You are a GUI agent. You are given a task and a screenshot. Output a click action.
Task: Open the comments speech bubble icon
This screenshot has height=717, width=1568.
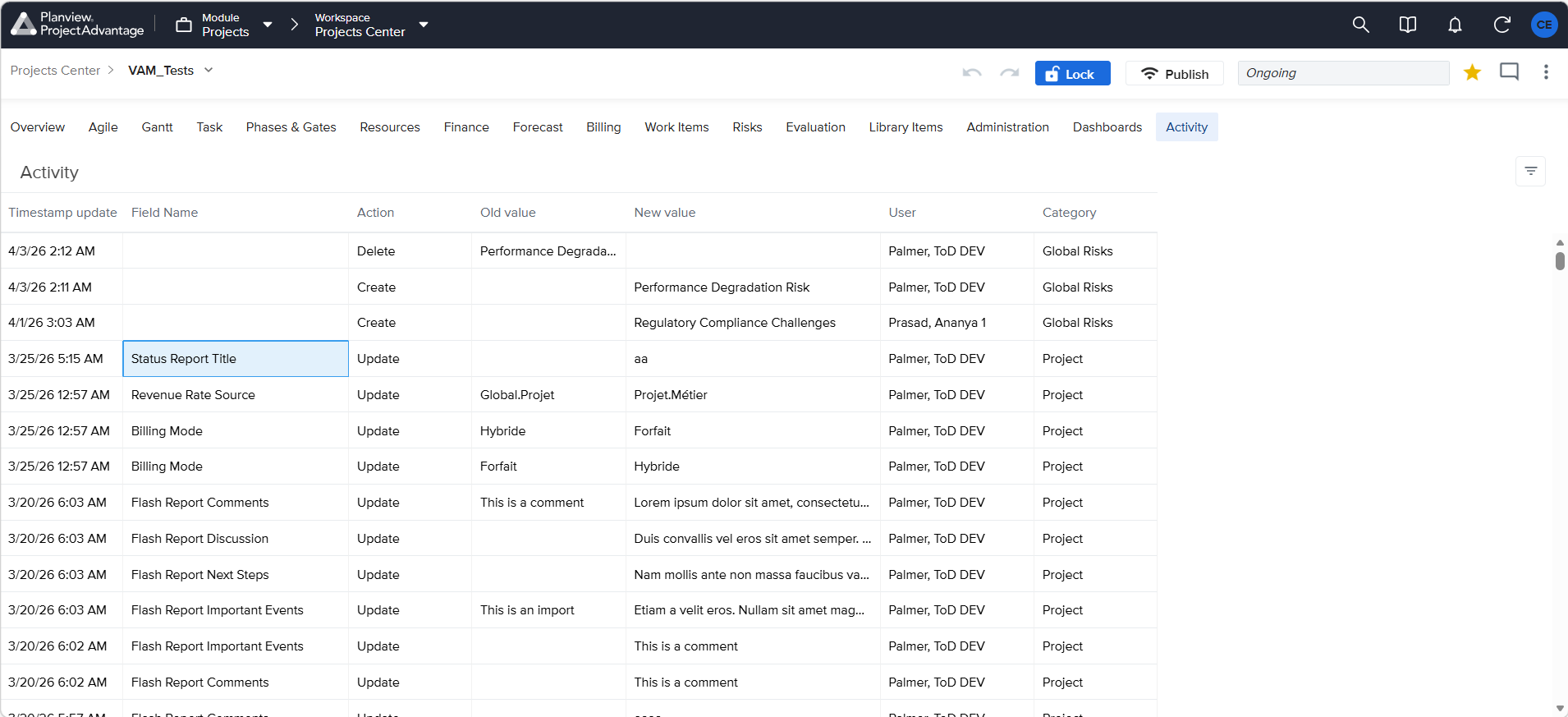tap(1509, 71)
